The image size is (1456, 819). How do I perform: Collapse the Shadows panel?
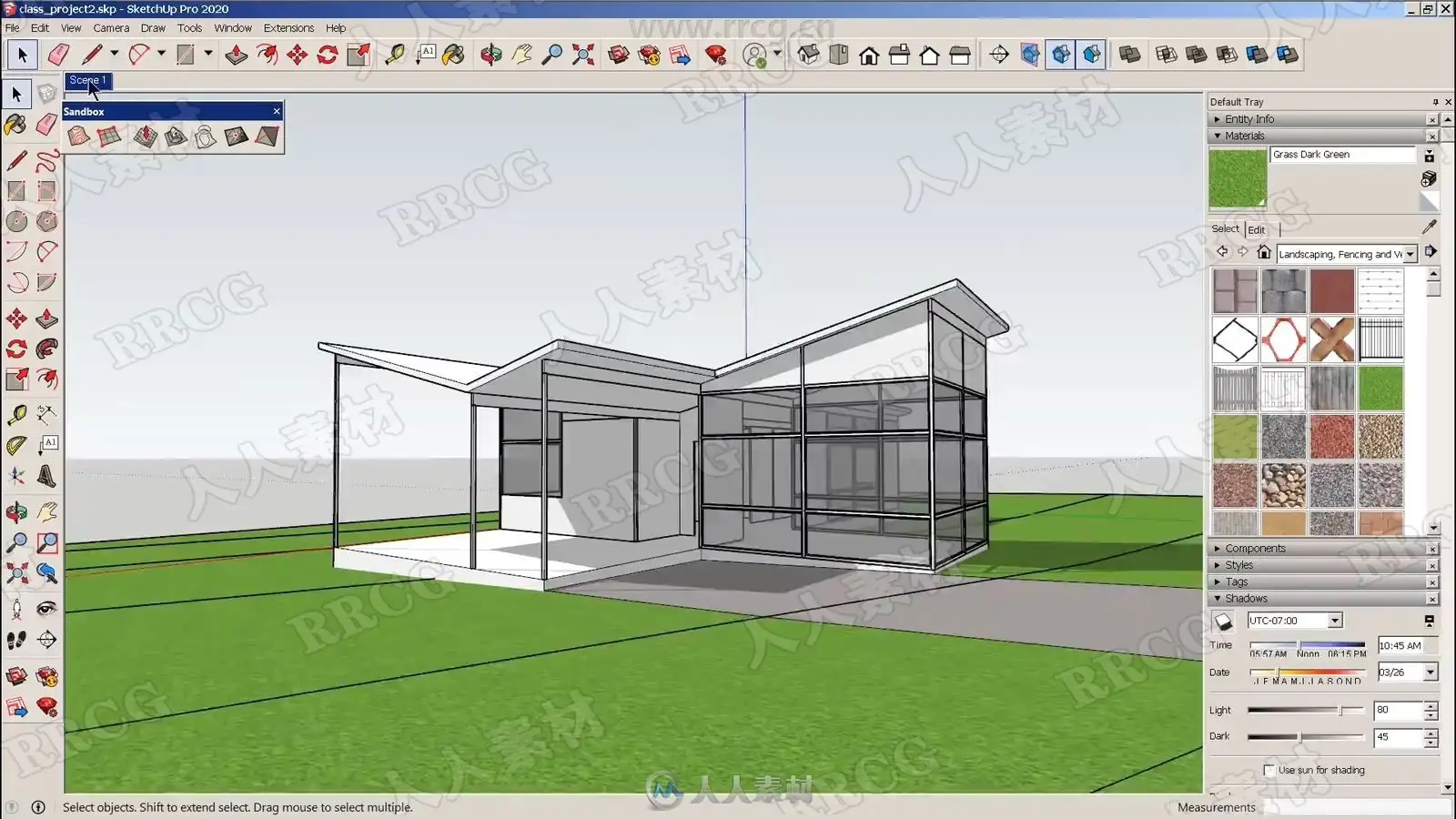[1218, 599]
